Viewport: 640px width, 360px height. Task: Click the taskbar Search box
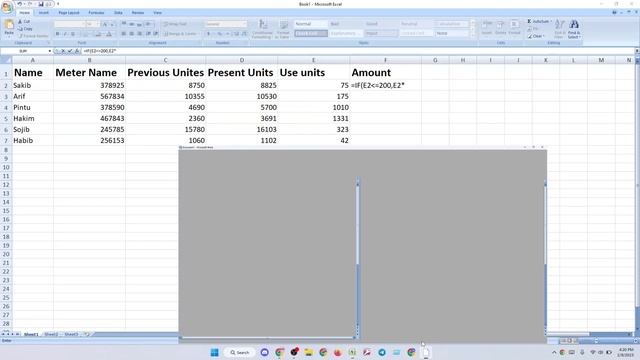tap(240, 352)
